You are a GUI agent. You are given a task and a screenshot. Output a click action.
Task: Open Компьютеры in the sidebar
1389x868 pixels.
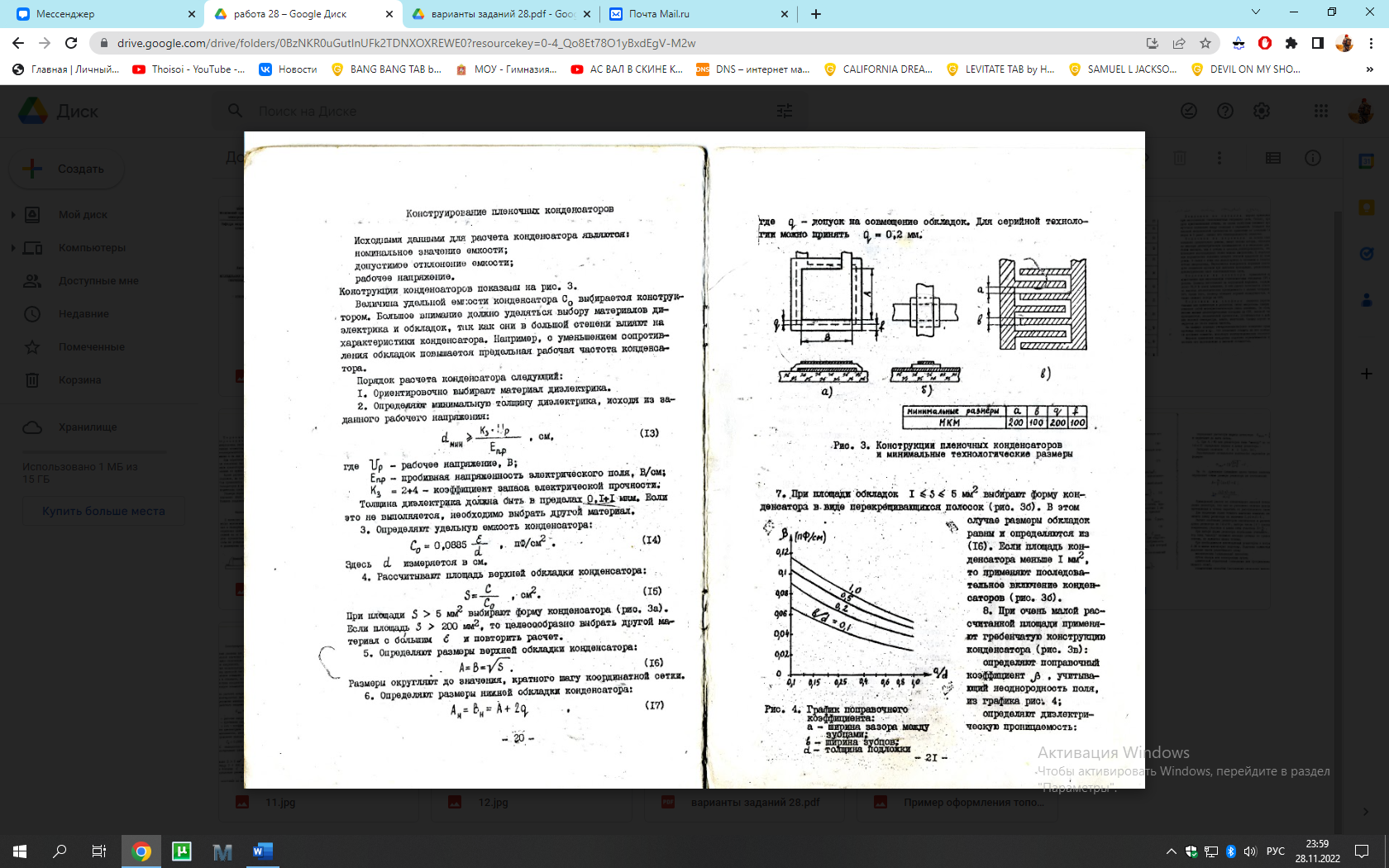pos(92,248)
